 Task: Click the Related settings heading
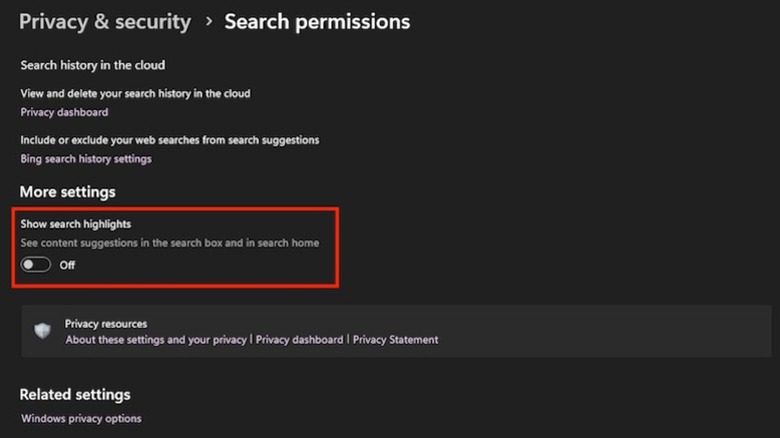coord(75,394)
